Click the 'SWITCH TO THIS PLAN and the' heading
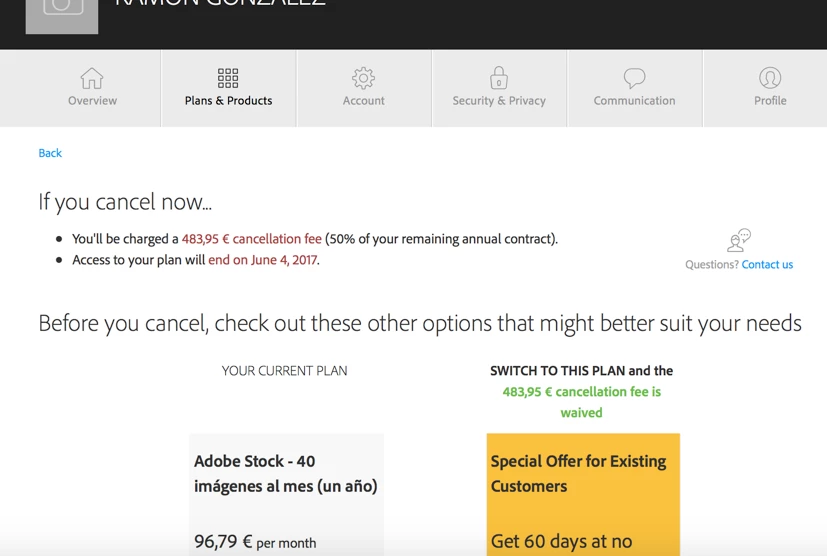The height and width of the screenshot is (556, 827). (581, 371)
